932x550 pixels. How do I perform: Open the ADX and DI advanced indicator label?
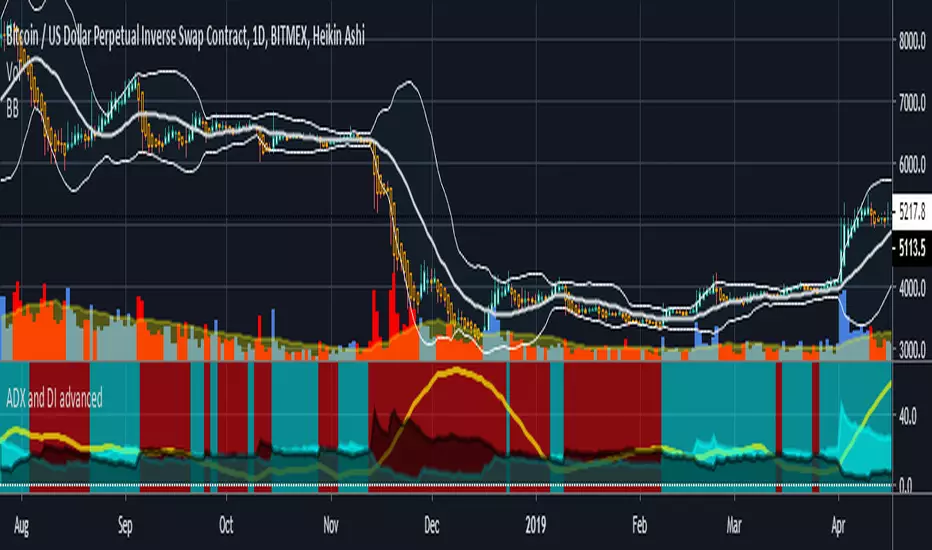click(x=54, y=398)
